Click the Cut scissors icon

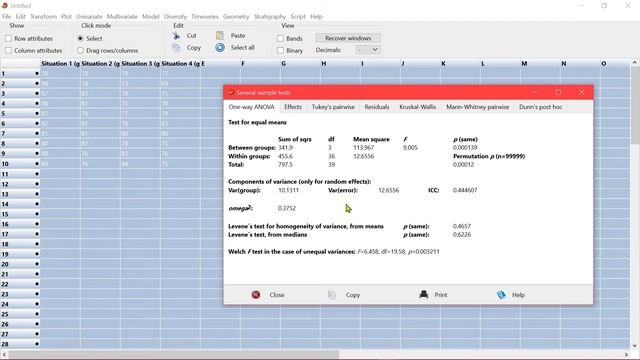click(x=176, y=36)
